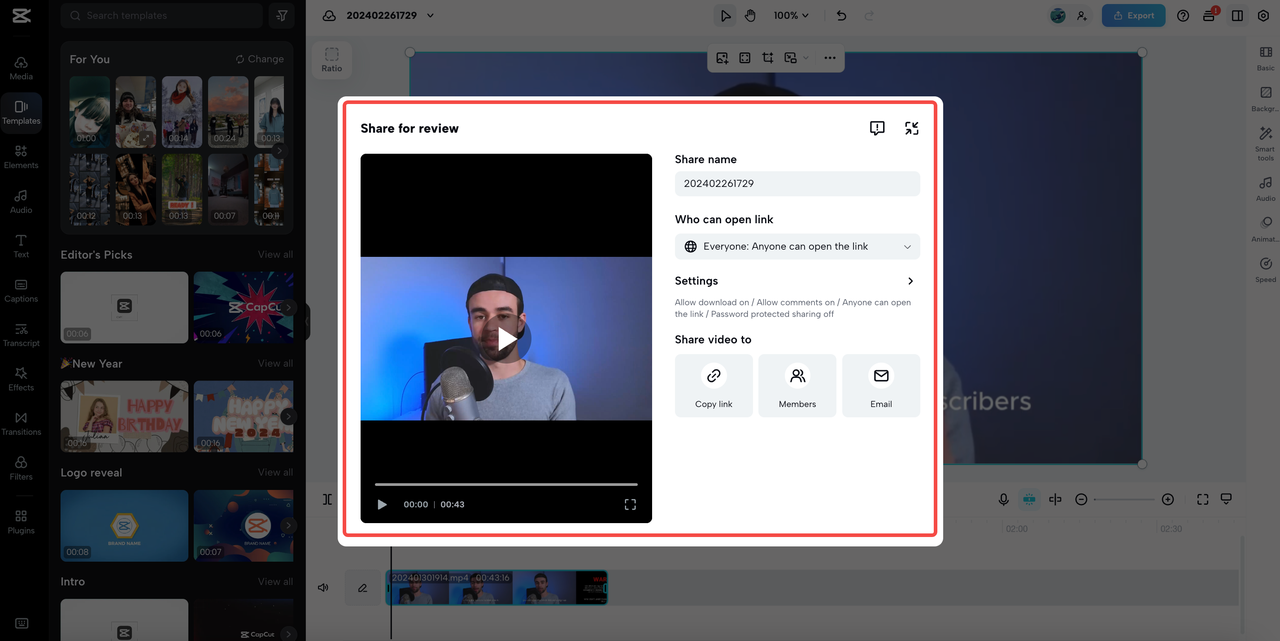Open the template filter icon
The width and height of the screenshot is (1280, 641).
[x=282, y=15]
